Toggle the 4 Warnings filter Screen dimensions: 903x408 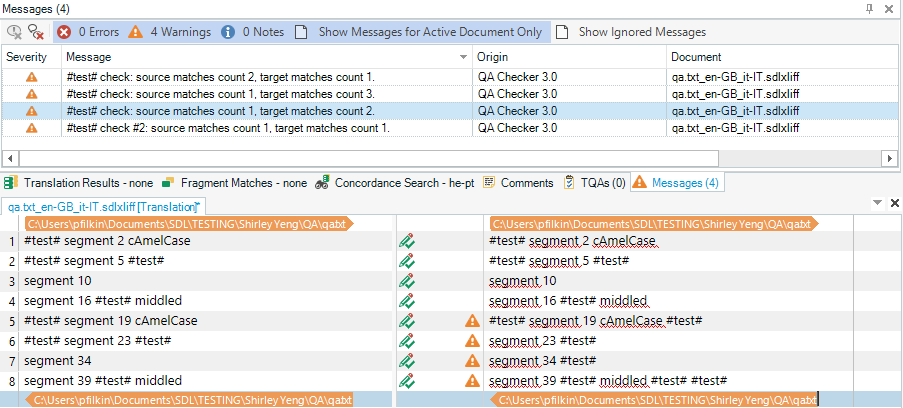(169, 32)
